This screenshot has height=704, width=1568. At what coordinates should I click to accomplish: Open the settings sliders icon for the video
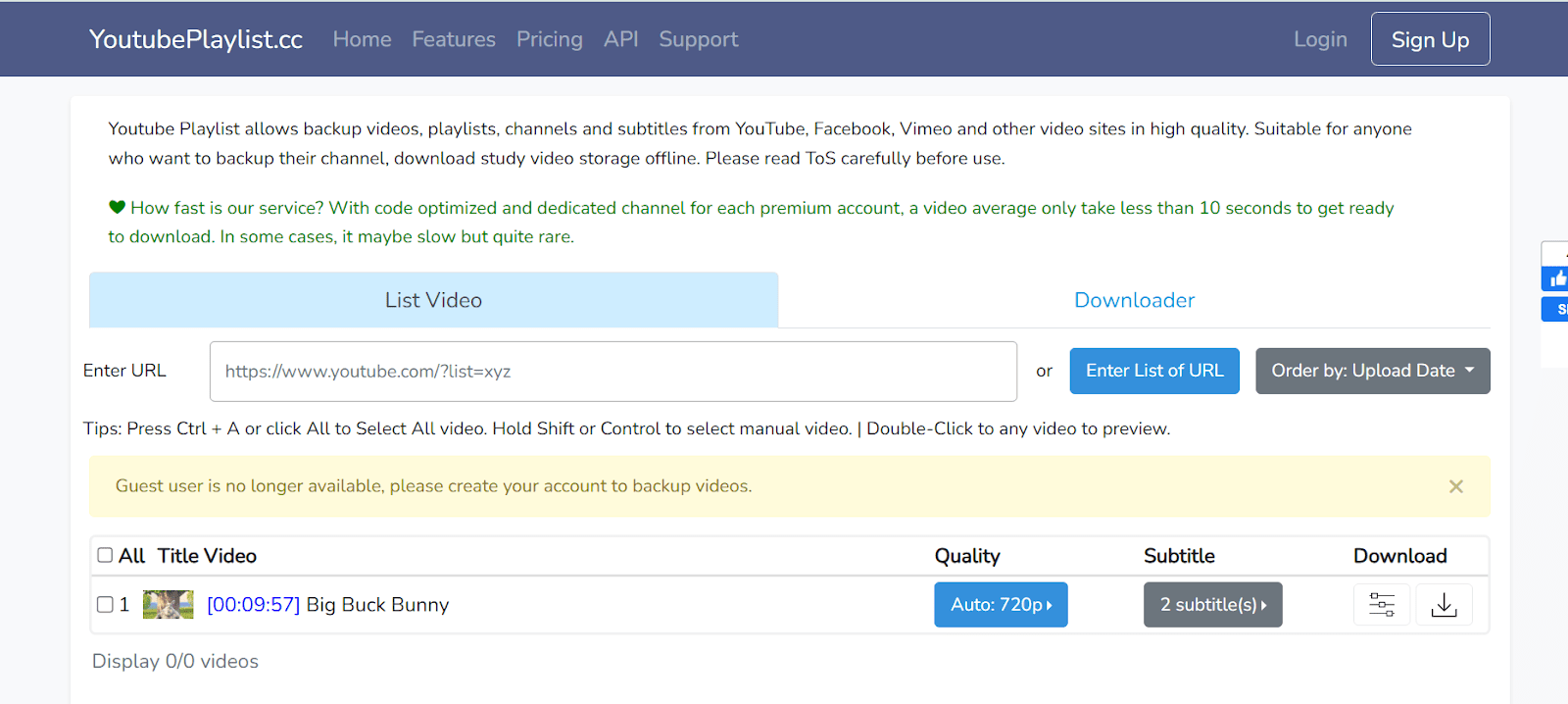pyautogui.click(x=1382, y=605)
